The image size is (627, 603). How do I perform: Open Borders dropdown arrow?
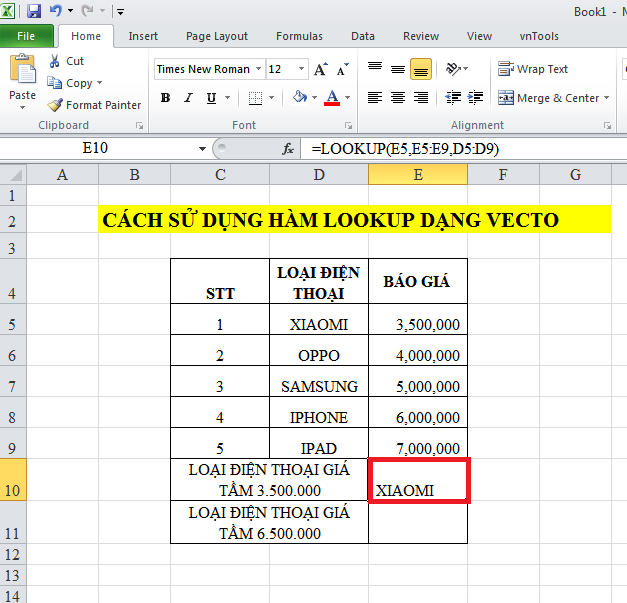pyautogui.click(x=272, y=98)
